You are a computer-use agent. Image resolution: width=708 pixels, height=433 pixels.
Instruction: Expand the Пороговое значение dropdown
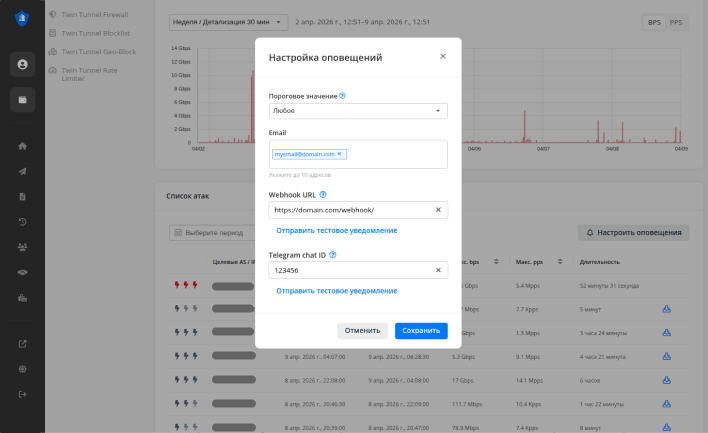click(358, 111)
